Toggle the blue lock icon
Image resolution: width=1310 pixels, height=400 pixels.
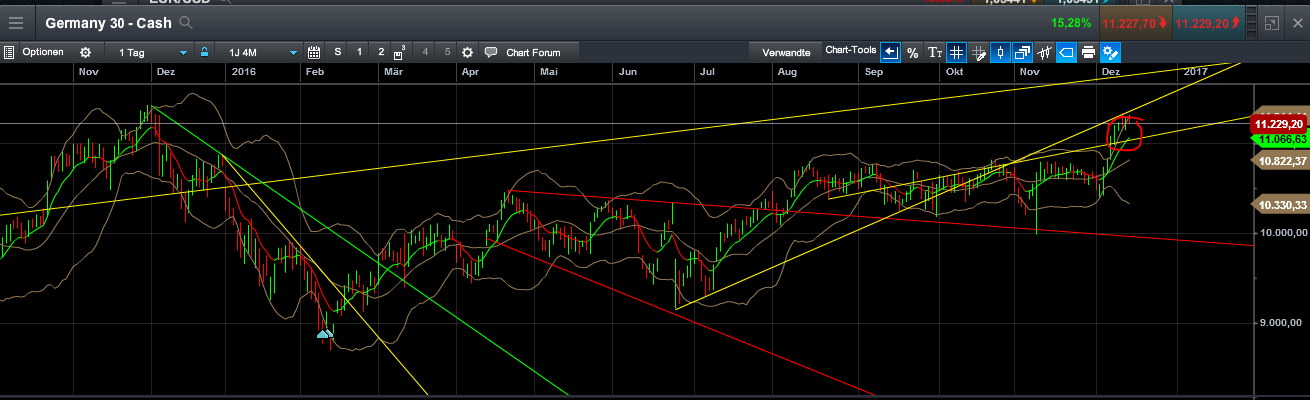point(204,52)
